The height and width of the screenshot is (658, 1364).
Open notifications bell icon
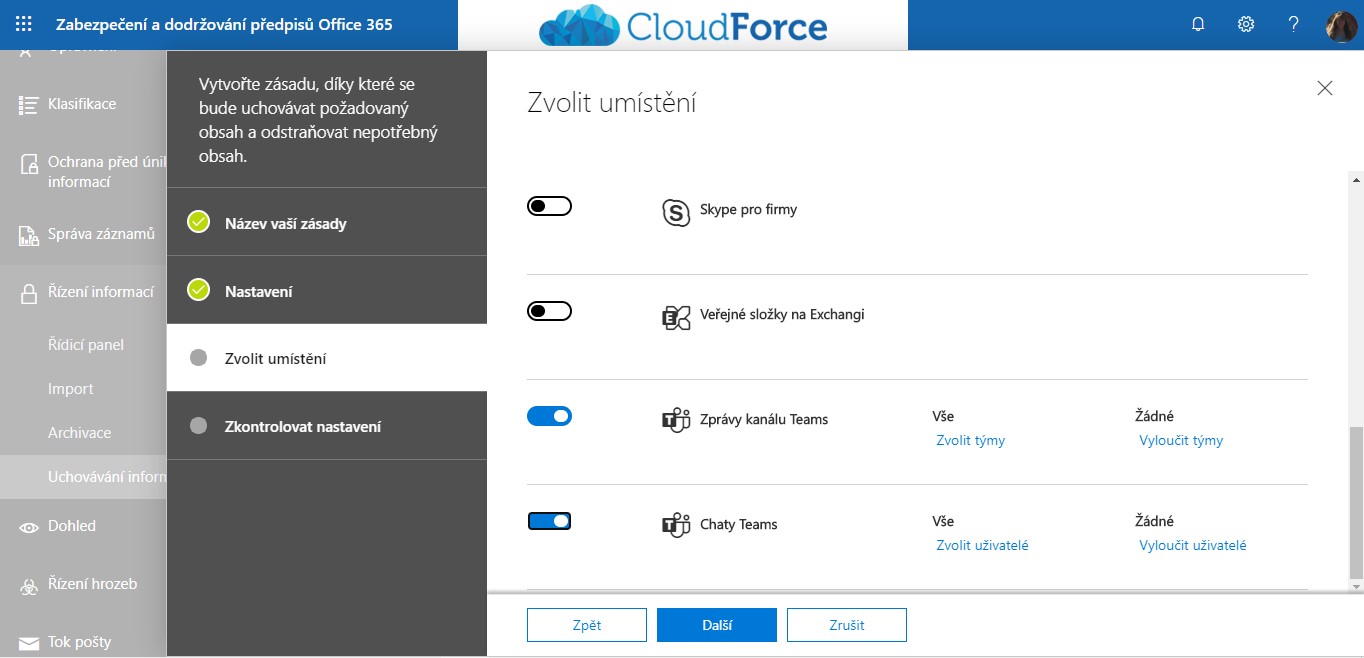[x=1198, y=24]
